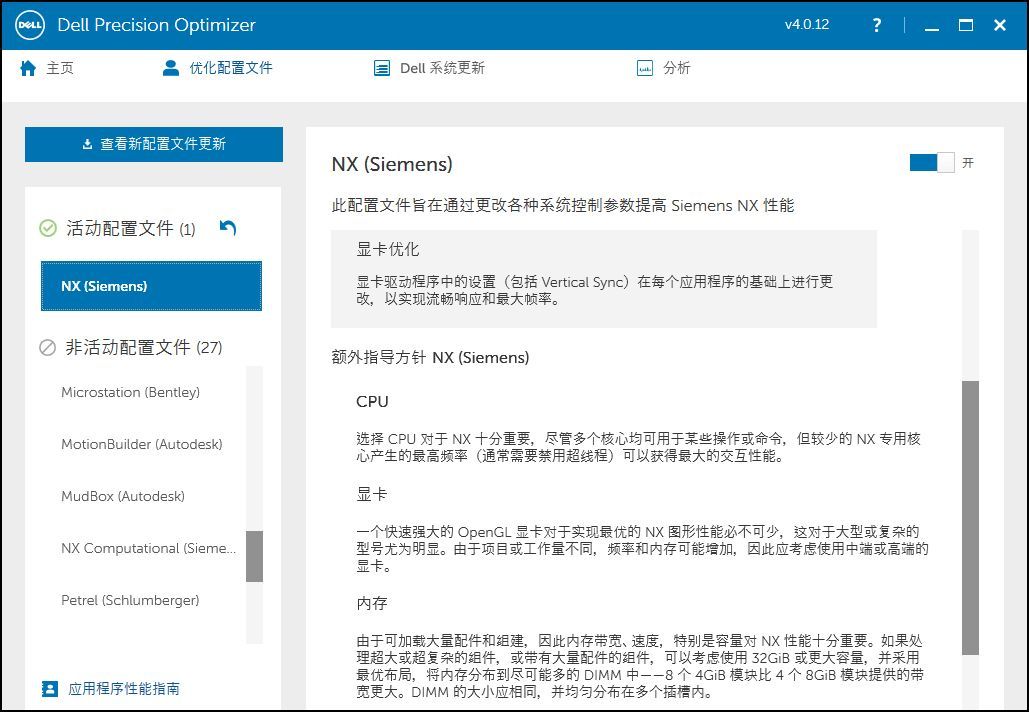Click the undo arrow next to 活动配置文件
Image resolution: width=1029 pixels, height=712 pixels.
click(x=228, y=228)
